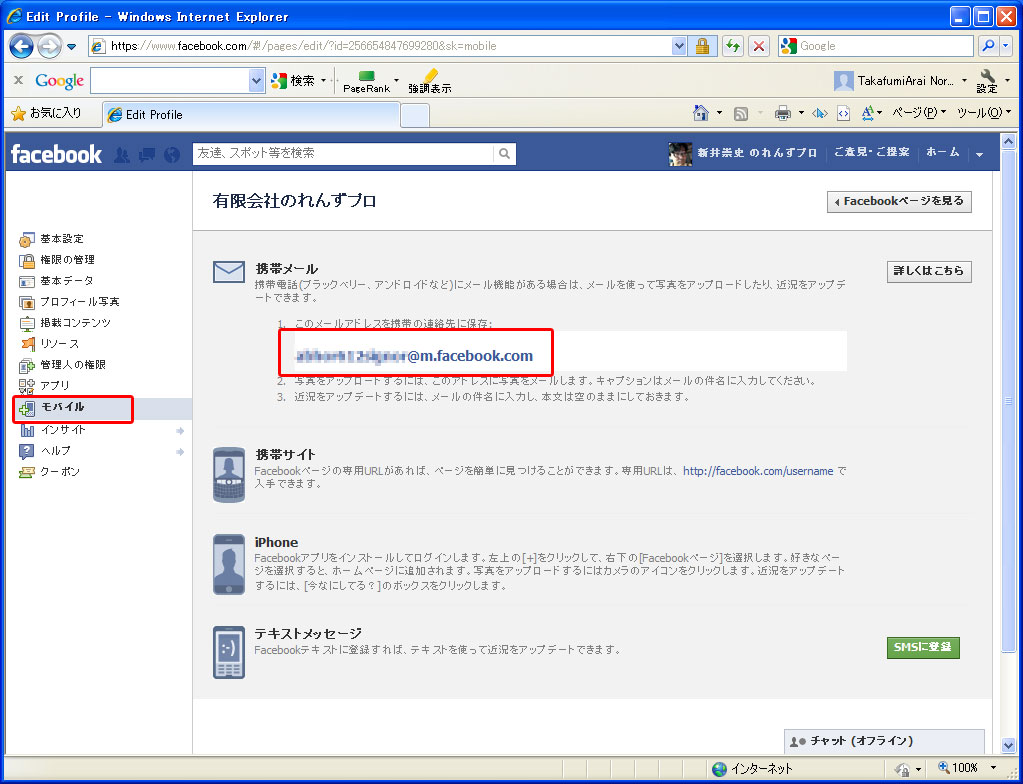Open a new blank tab
This screenshot has width=1023, height=784.
414,115
